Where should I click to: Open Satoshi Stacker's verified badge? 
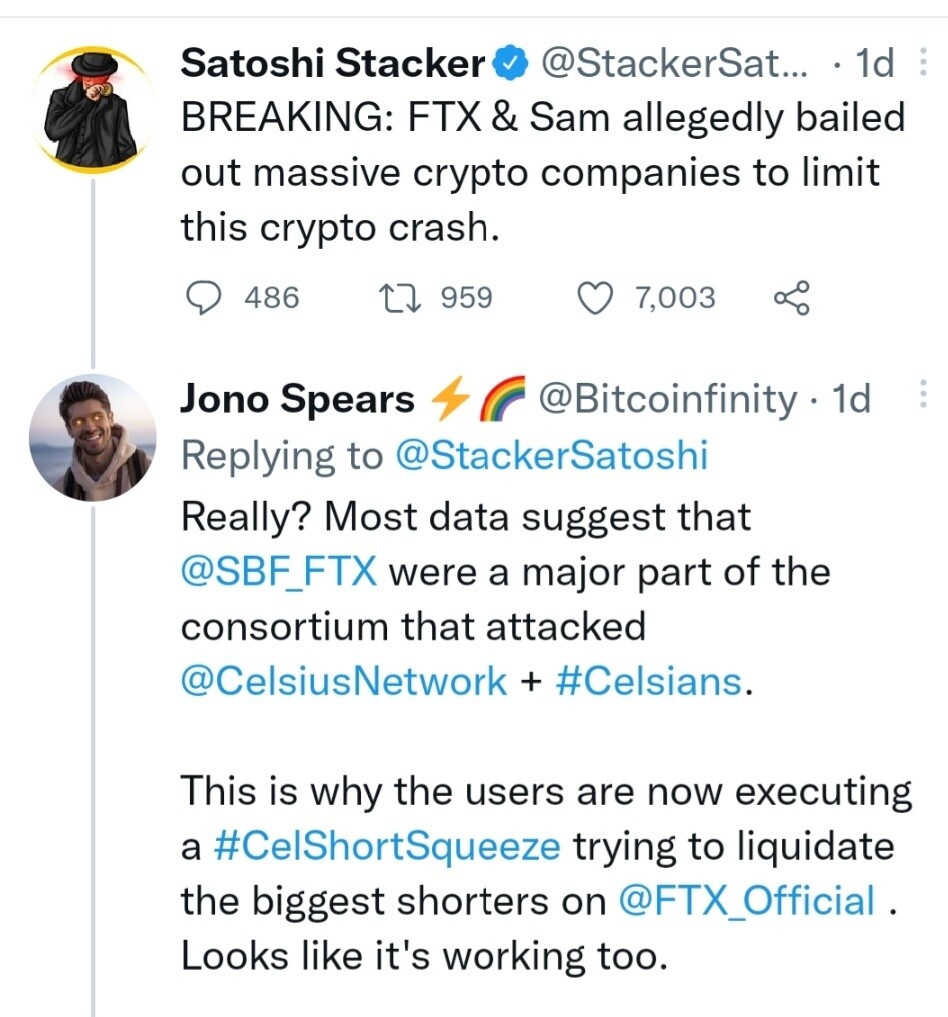(x=511, y=63)
